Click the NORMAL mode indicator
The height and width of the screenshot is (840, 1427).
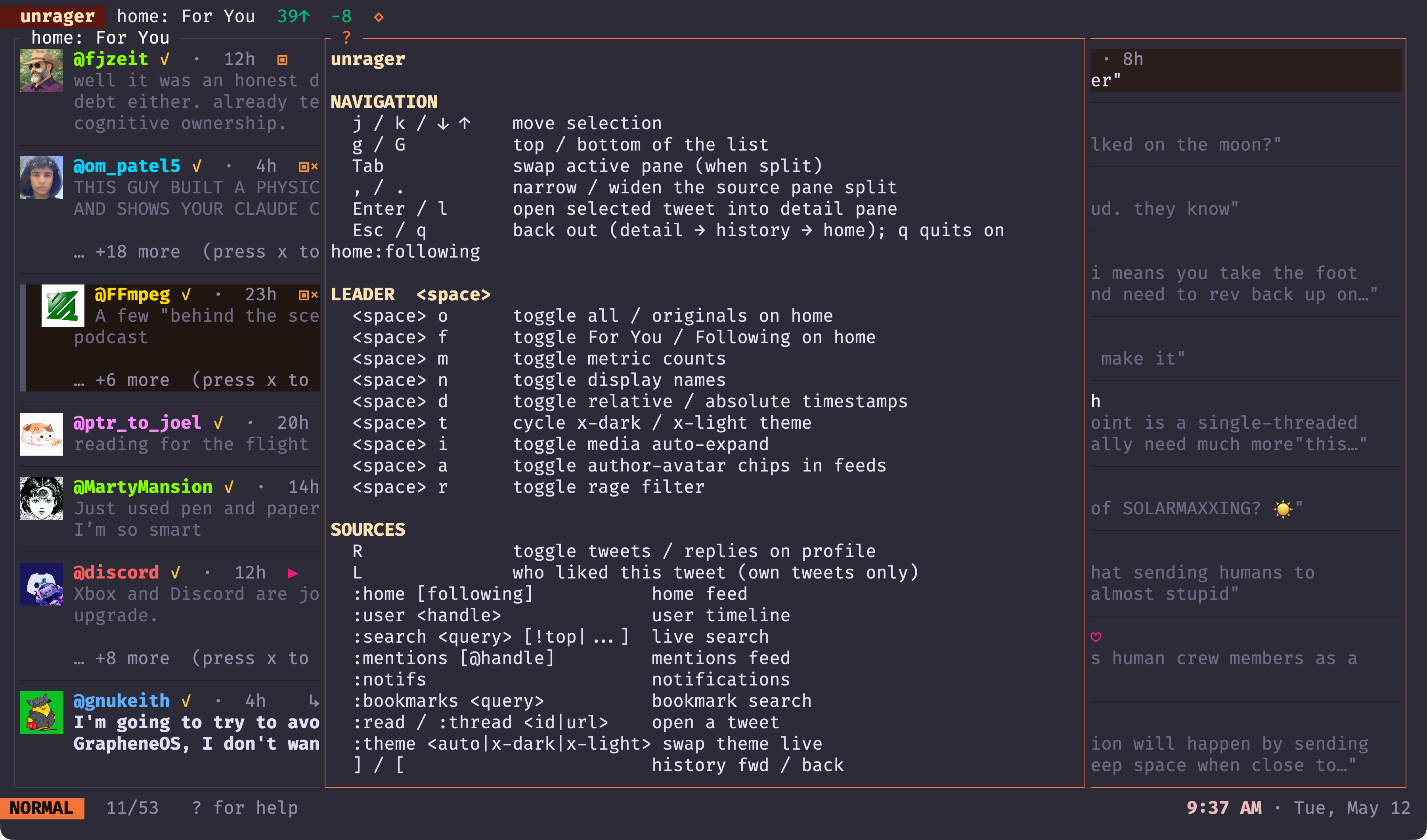pos(42,808)
